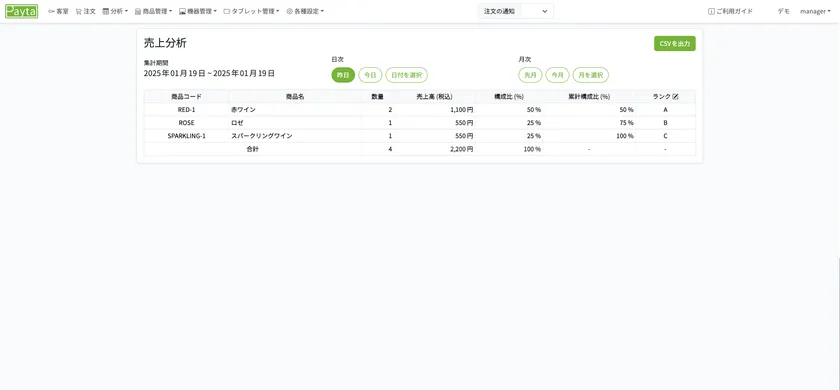Expand the 商品管理 dropdown menu
Screen dimensions: 840x390
pos(153,11)
